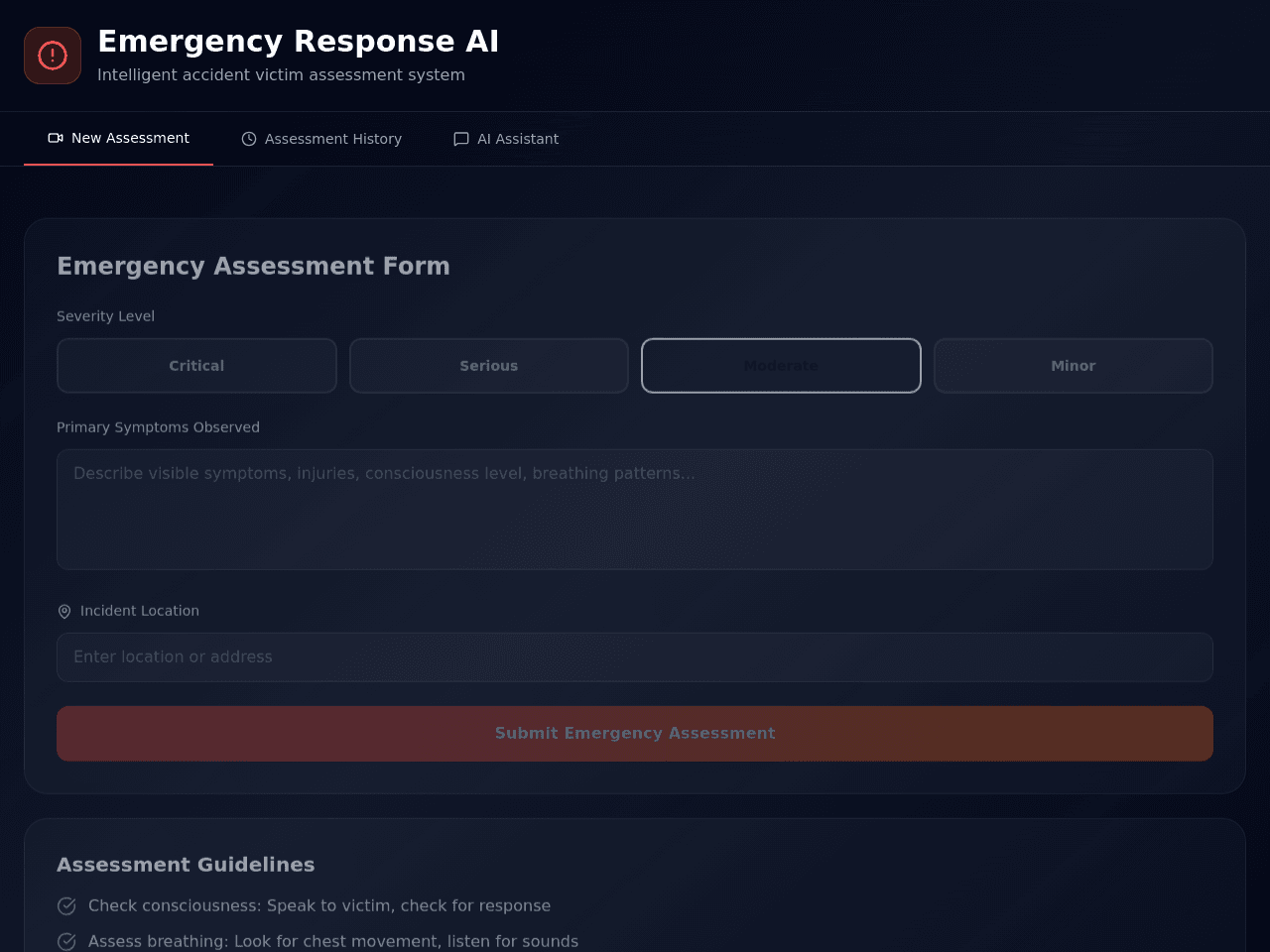Click the 'Emergency Assessment Form' heading
Viewport: 1270px width, 952px height.
point(253,266)
